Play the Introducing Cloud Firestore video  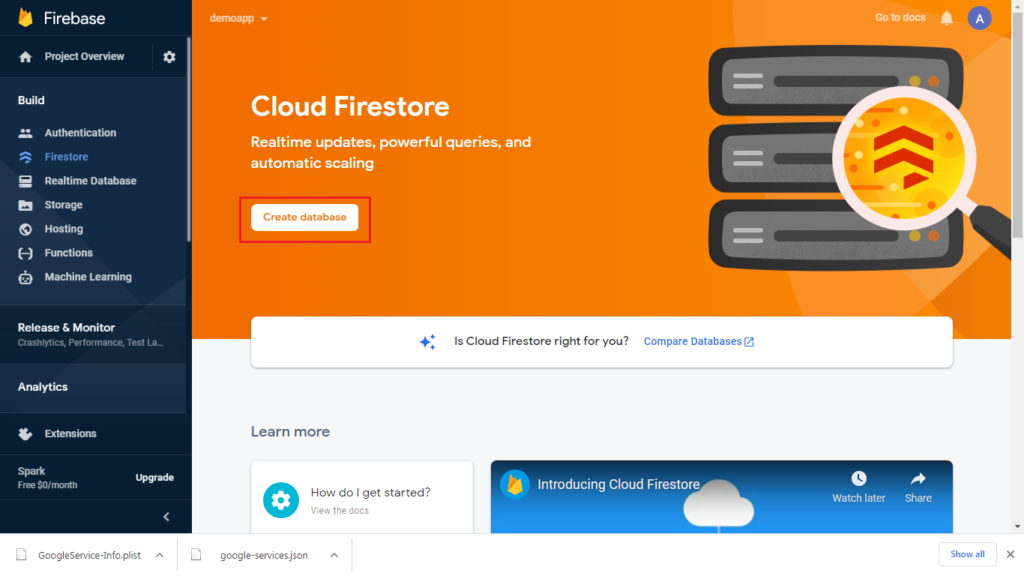tap(722, 498)
